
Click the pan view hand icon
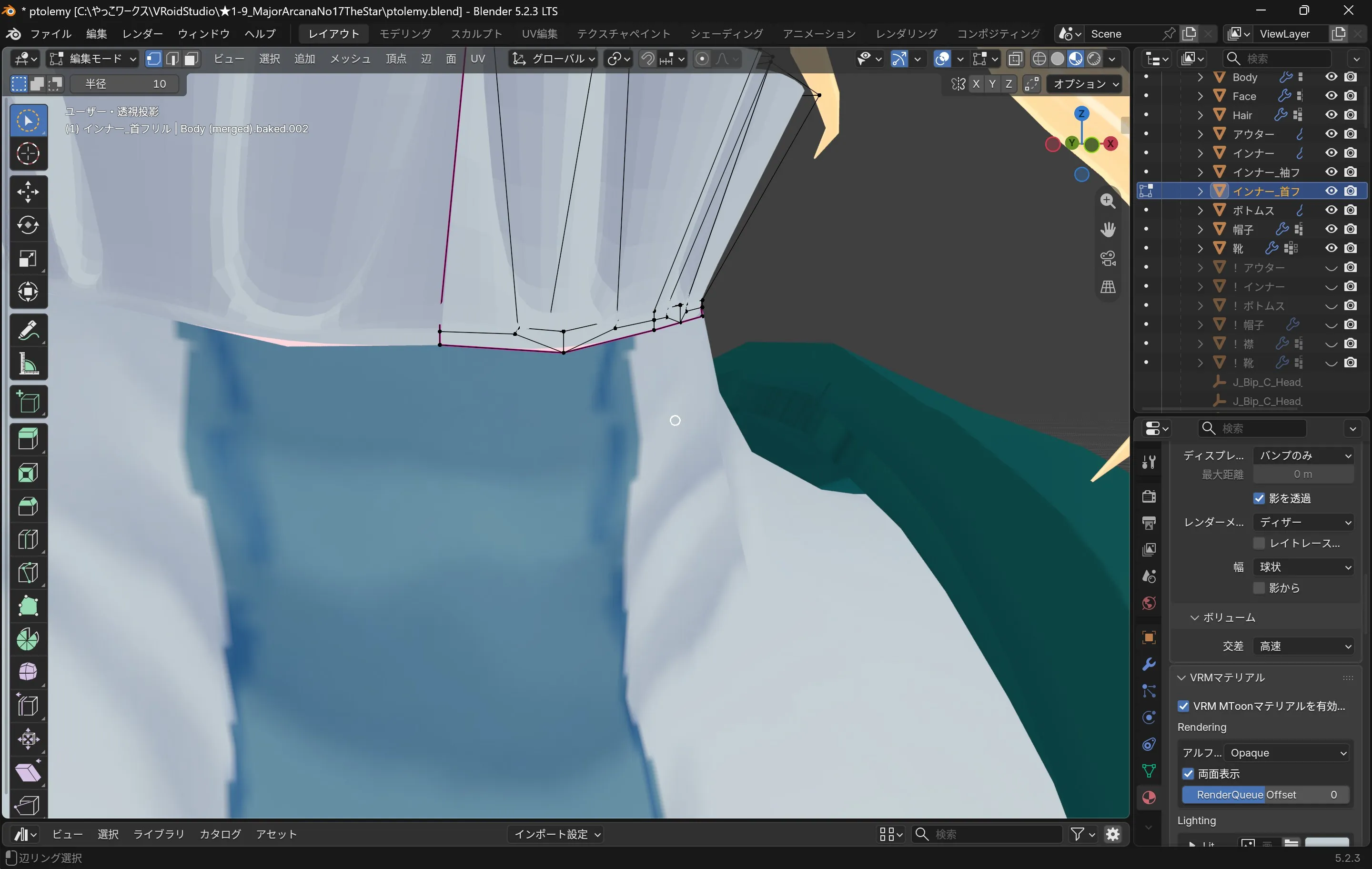1108,229
